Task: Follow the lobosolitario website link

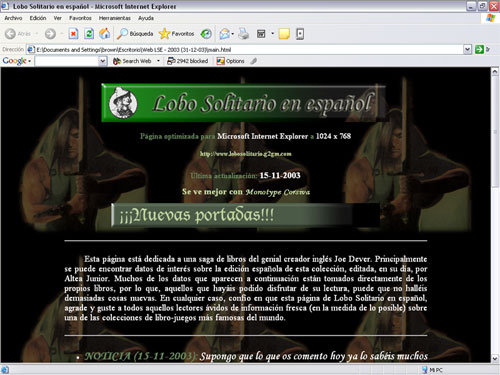Action: (x=246, y=154)
